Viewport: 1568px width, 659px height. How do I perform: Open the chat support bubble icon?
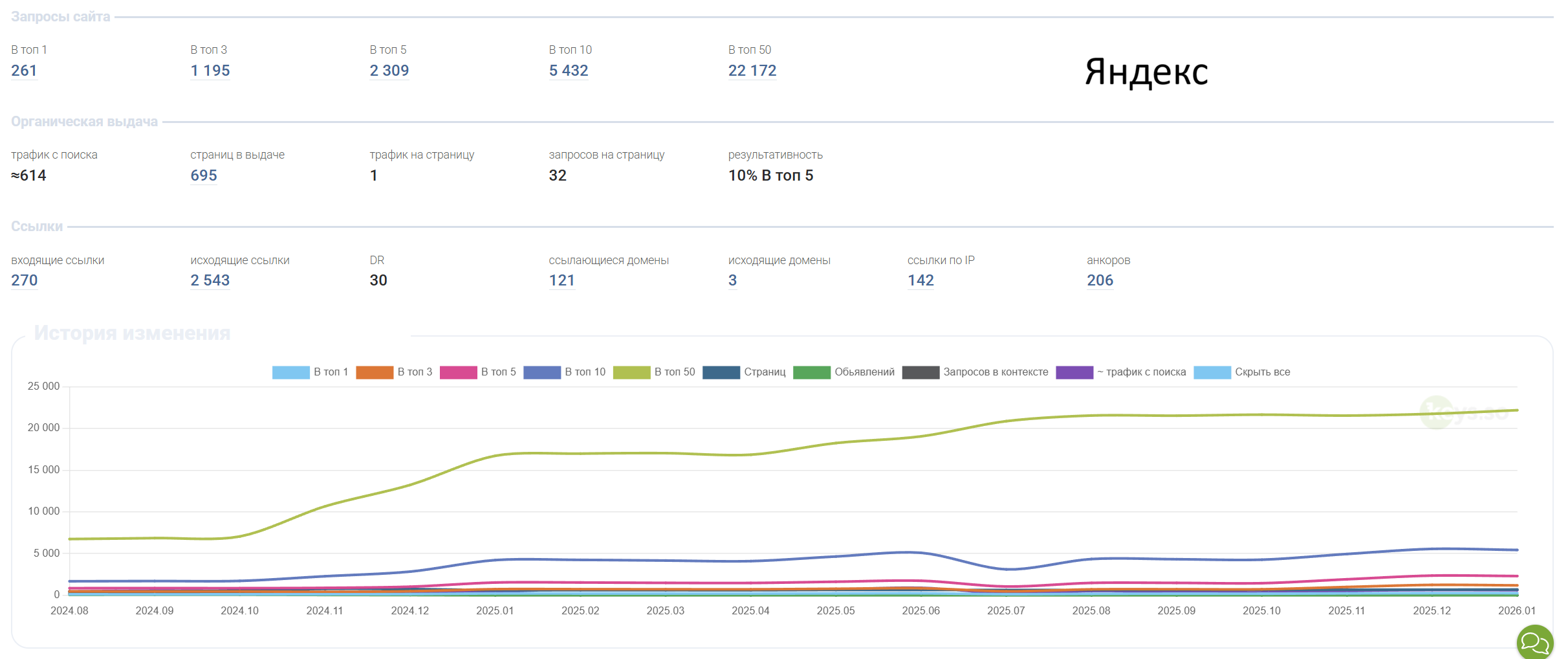pos(1535,642)
